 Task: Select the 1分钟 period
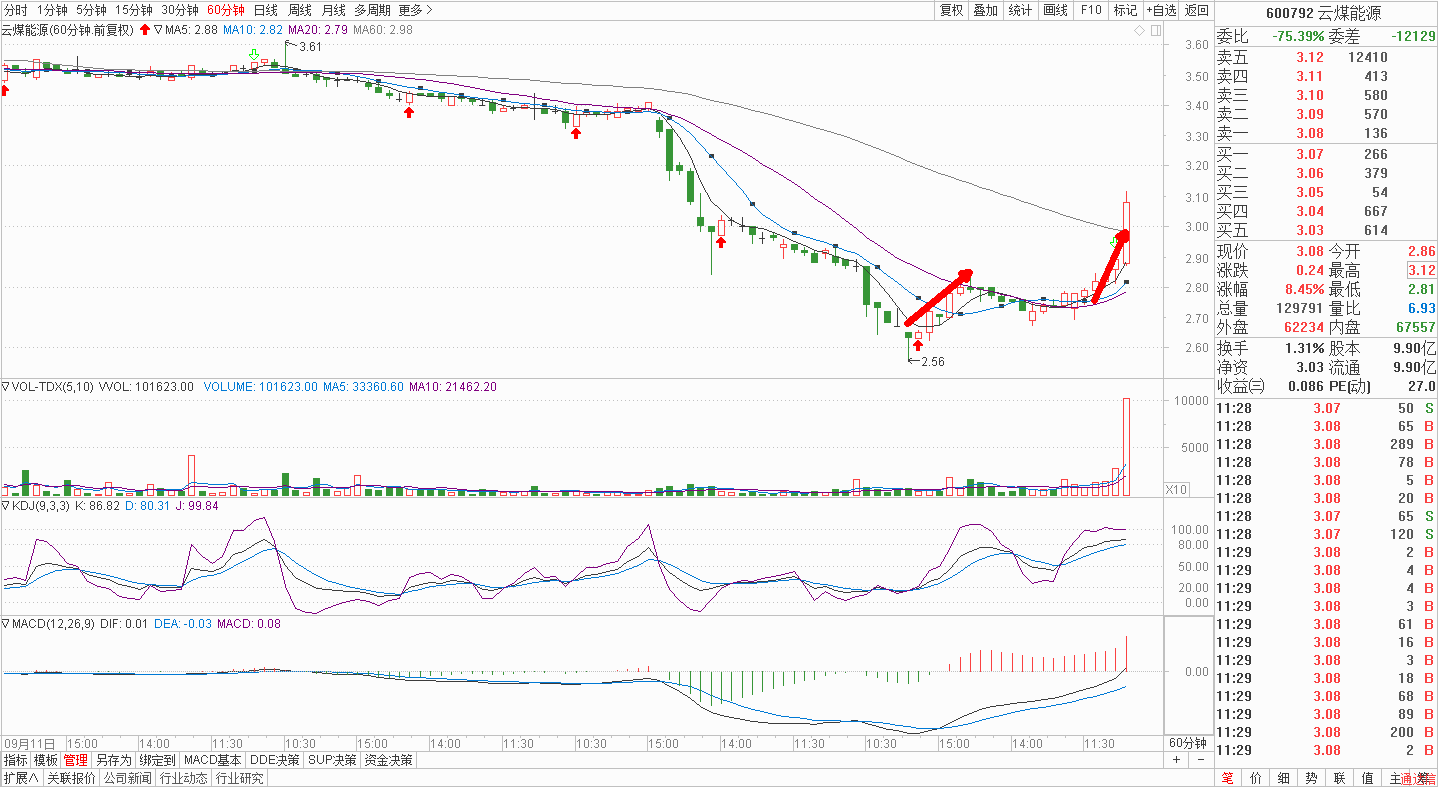click(x=51, y=10)
